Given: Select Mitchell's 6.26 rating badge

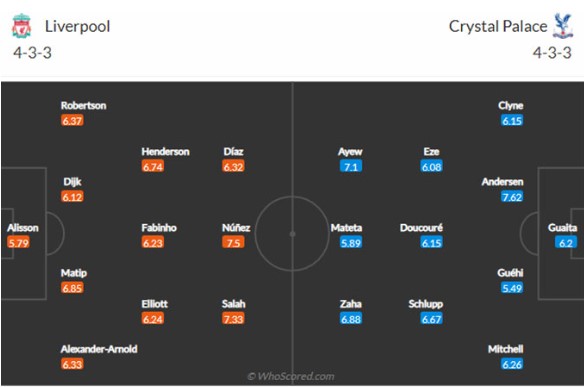Looking at the screenshot, I should pyautogui.click(x=512, y=364).
